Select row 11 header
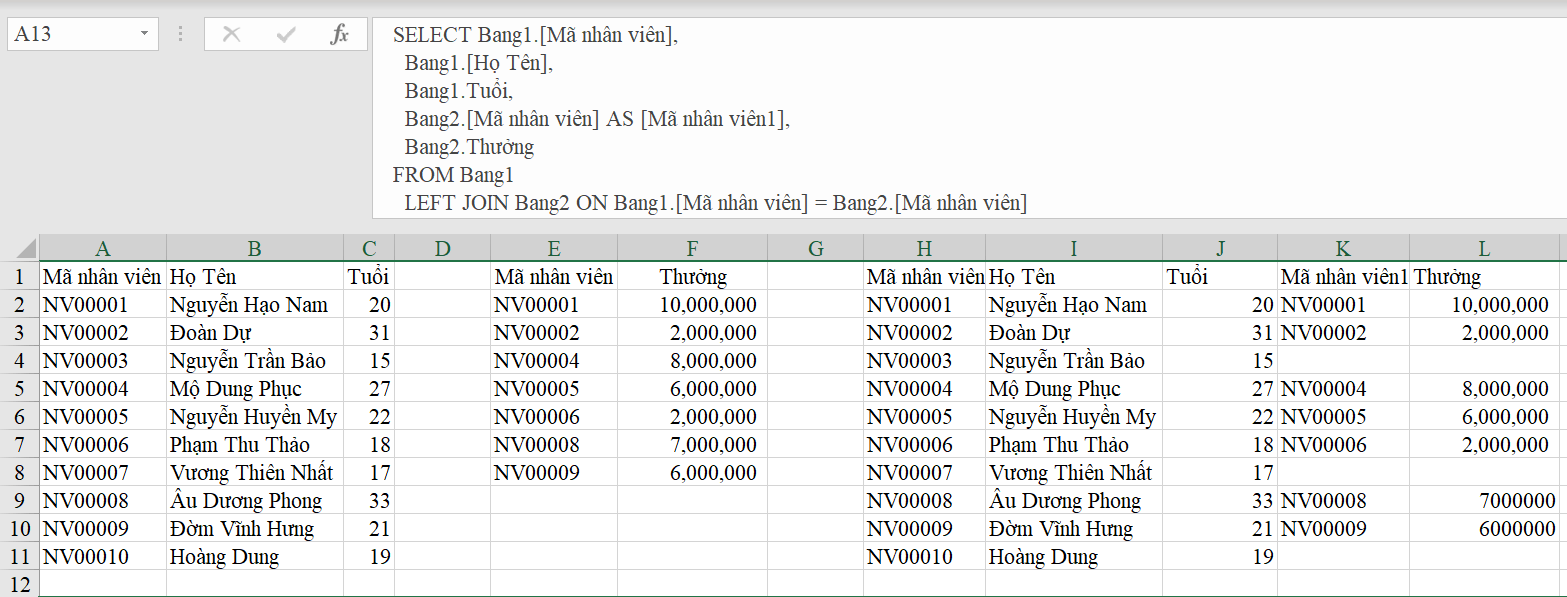1567x597 pixels. (19, 557)
